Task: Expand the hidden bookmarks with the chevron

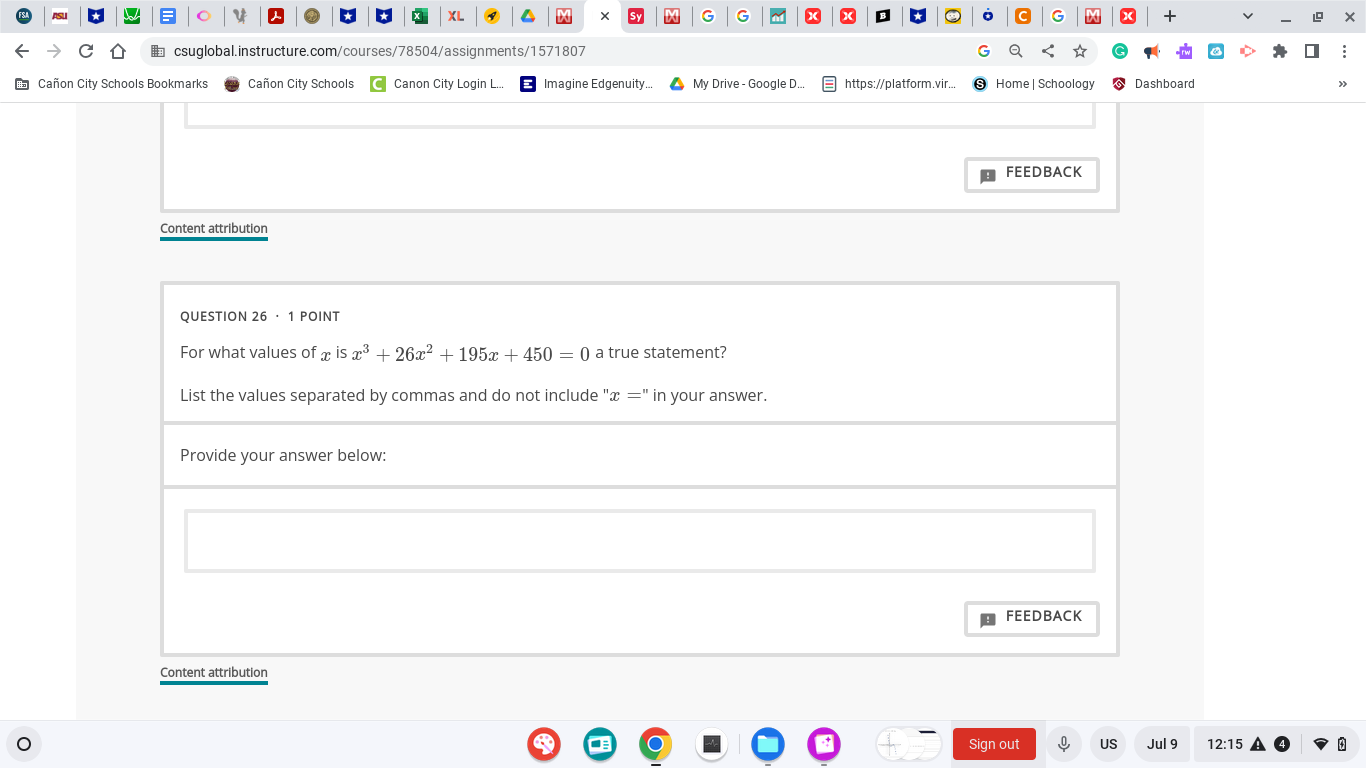Action: click(x=1343, y=84)
